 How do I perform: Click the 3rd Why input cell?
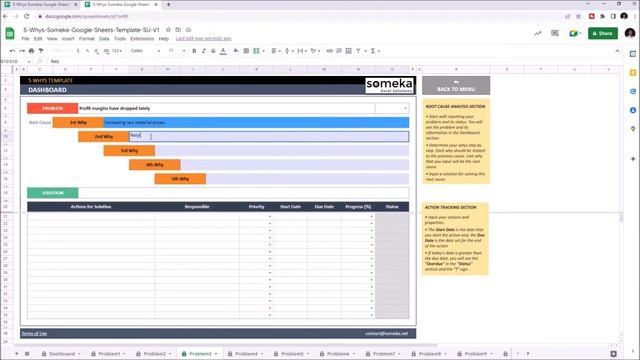282,151
